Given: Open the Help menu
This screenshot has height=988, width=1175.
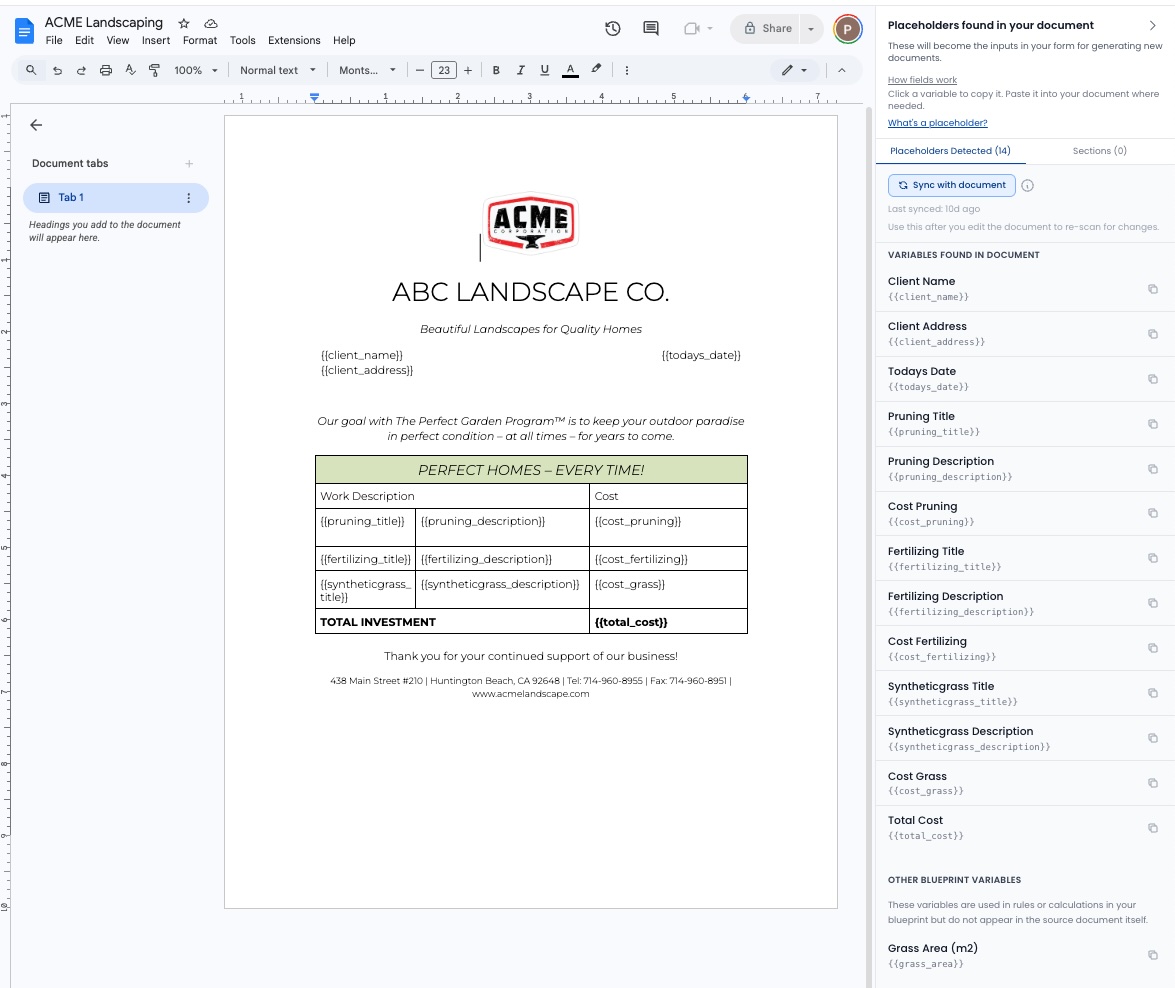Looking at the screenshot, I should click(x=344, y=40).
